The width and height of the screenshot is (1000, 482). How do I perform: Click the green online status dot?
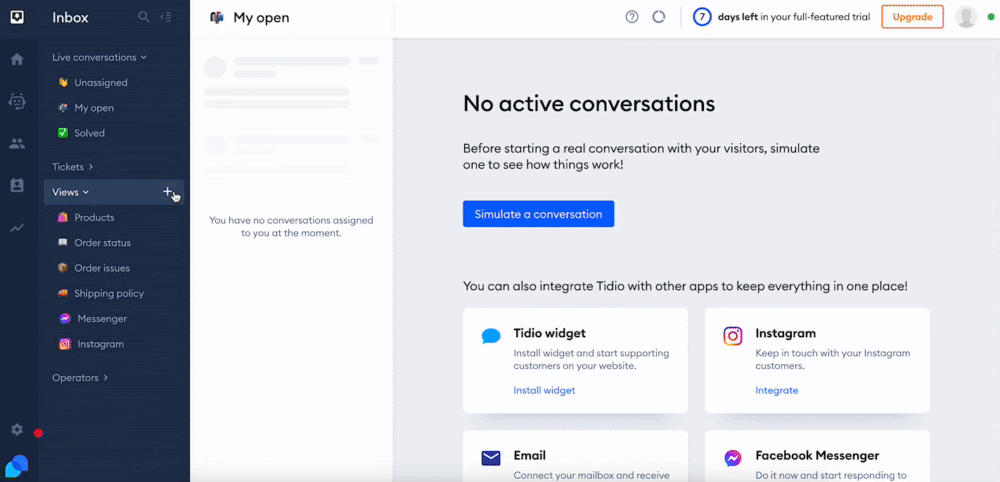click(990, 17)
